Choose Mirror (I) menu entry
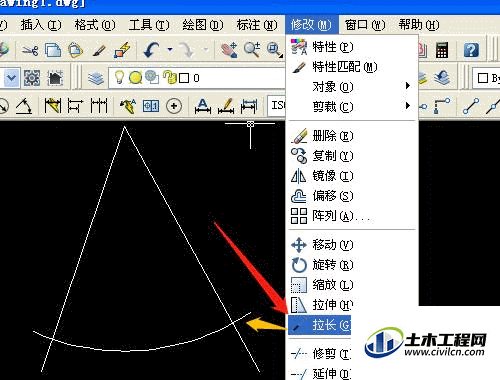This screenshot has width=500, height=380. click(352, 176)
